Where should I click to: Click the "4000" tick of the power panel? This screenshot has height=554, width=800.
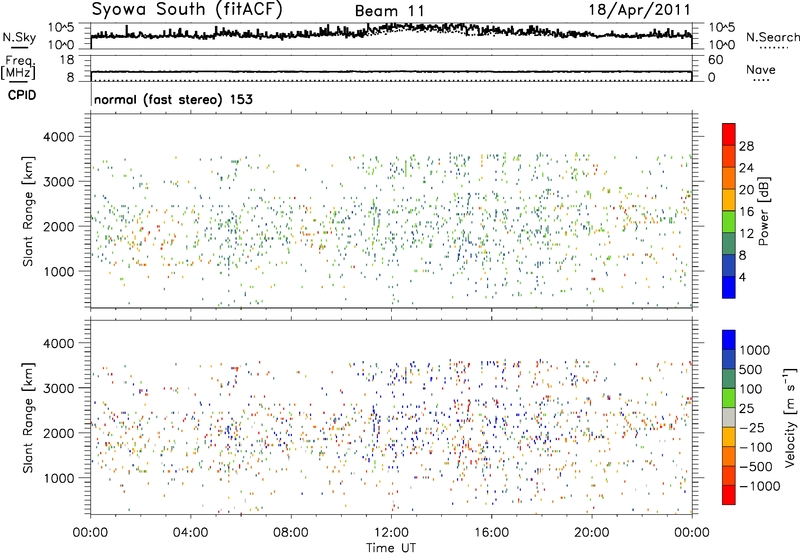[x=59, y=137]
